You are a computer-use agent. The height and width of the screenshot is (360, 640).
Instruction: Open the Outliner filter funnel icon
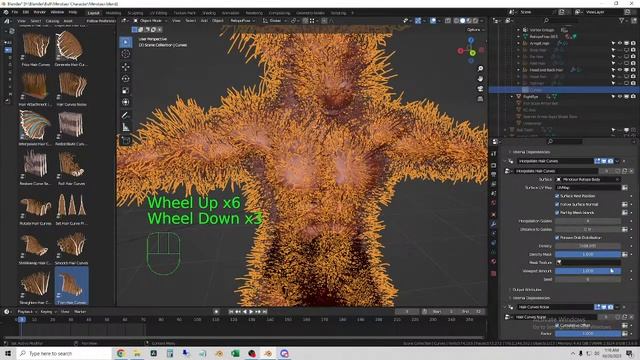(622, 20)
